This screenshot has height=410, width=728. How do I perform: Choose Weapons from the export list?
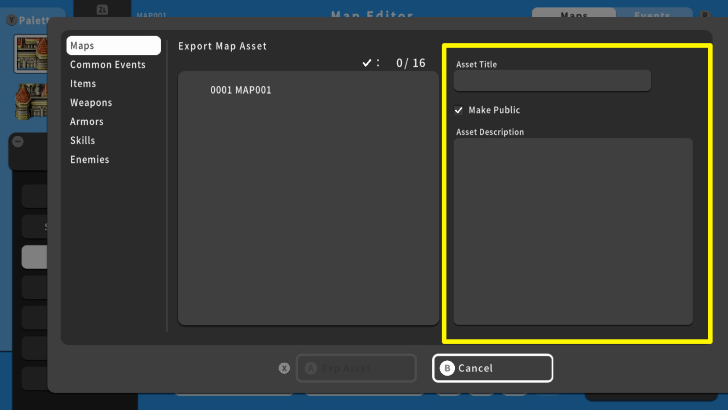click(90, 103)
